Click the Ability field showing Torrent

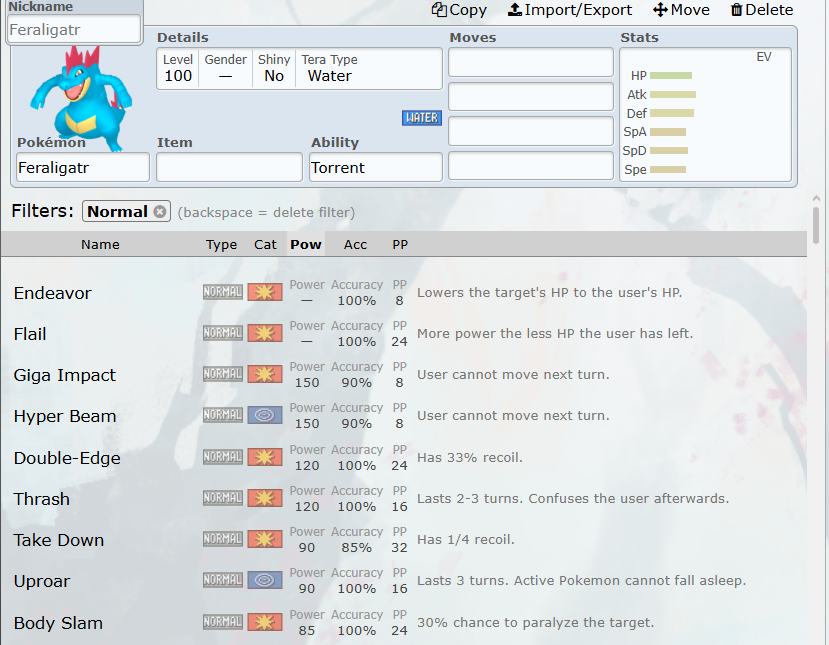(376, 168)
